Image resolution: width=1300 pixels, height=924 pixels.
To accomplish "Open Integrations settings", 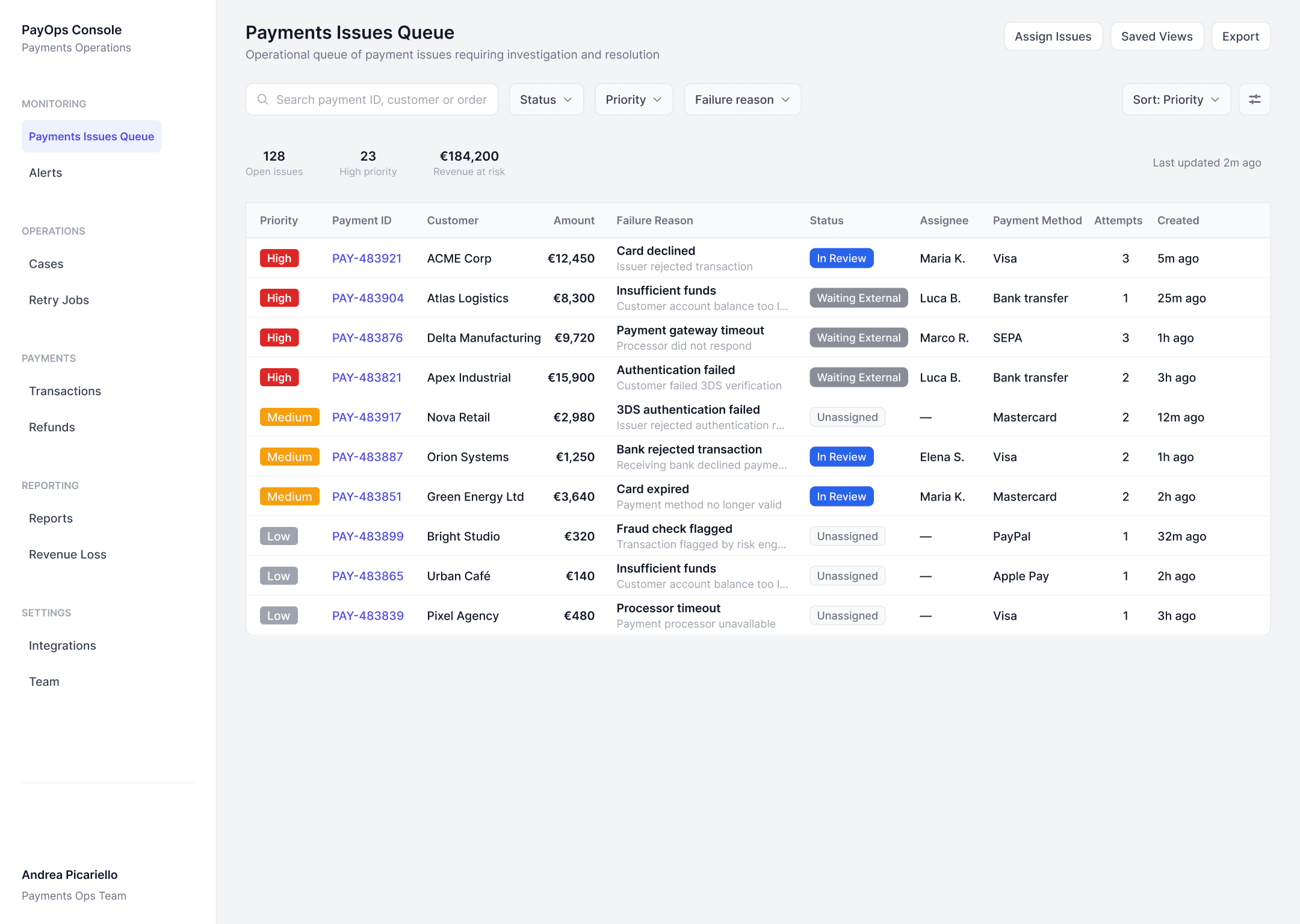I will (x=63, y=645).
